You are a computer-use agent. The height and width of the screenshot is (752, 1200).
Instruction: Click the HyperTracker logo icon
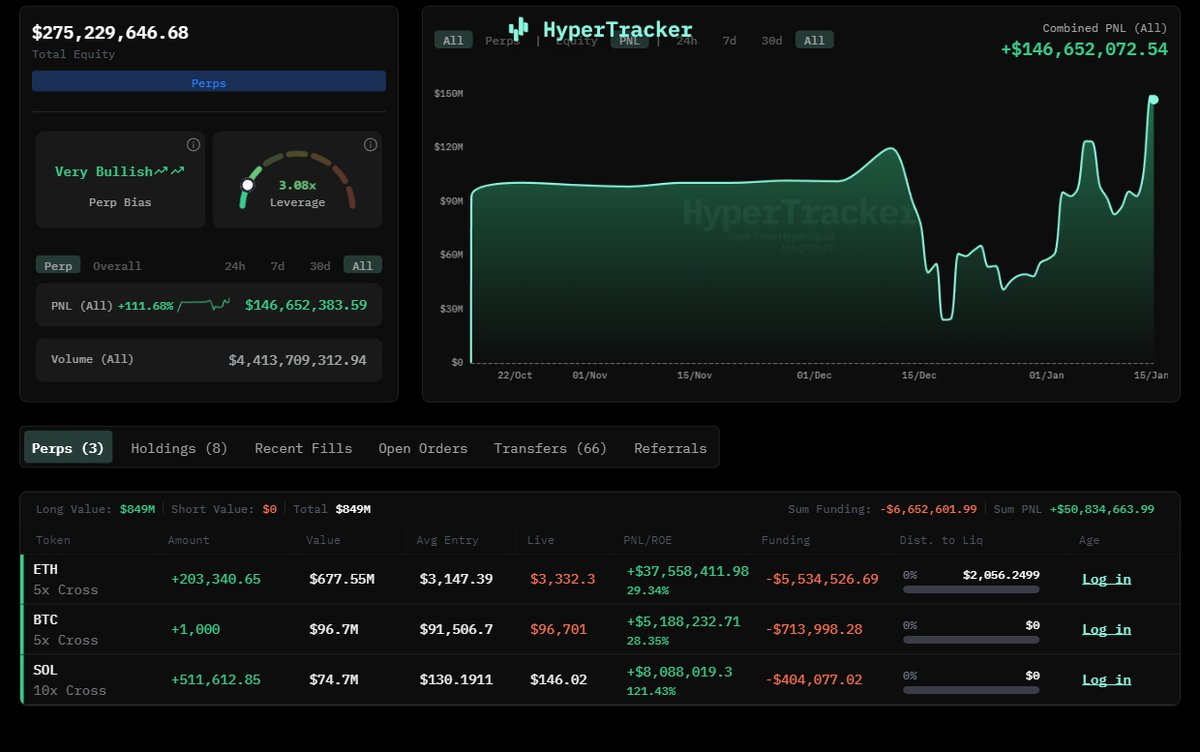point(518,29)
